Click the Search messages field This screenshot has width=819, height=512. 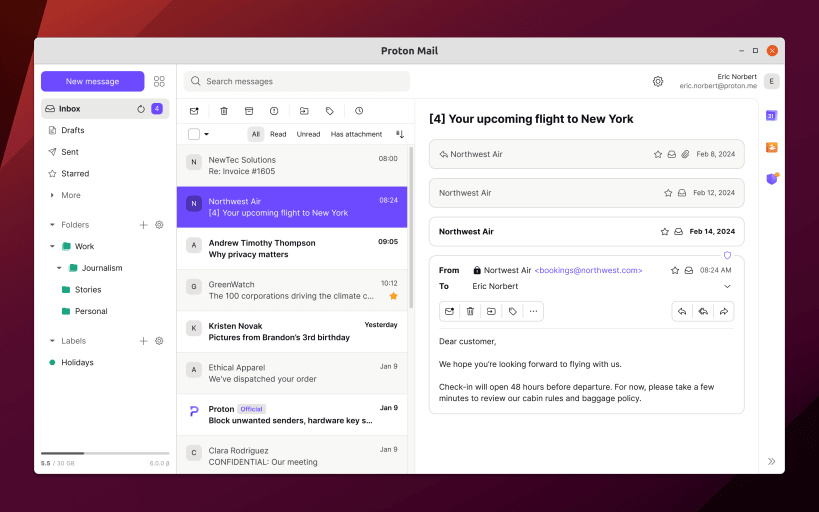click(297, 82)
